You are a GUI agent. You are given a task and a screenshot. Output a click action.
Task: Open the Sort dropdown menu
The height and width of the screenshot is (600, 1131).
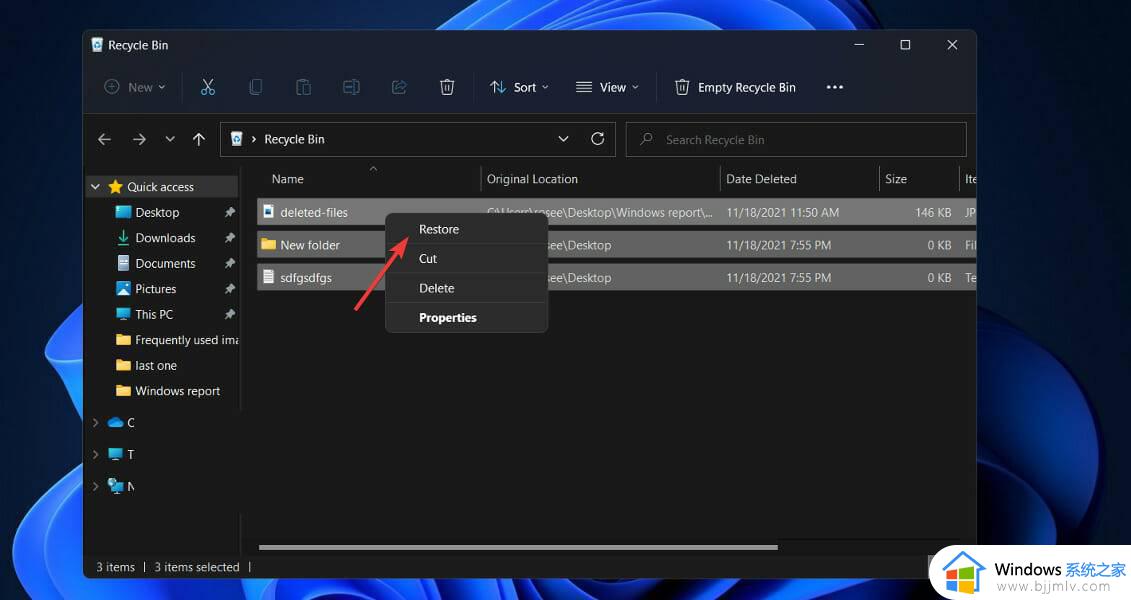(x=519, y=87)
